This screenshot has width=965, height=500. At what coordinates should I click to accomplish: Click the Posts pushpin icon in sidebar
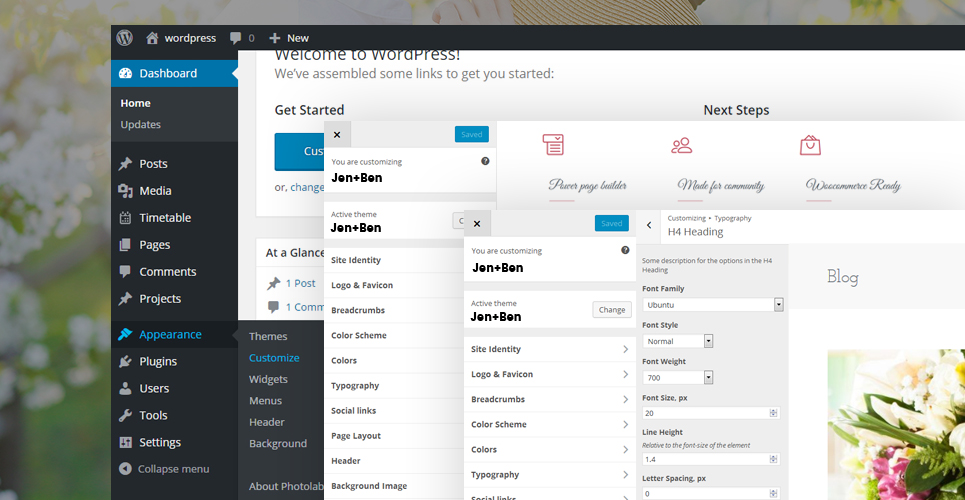126,164
